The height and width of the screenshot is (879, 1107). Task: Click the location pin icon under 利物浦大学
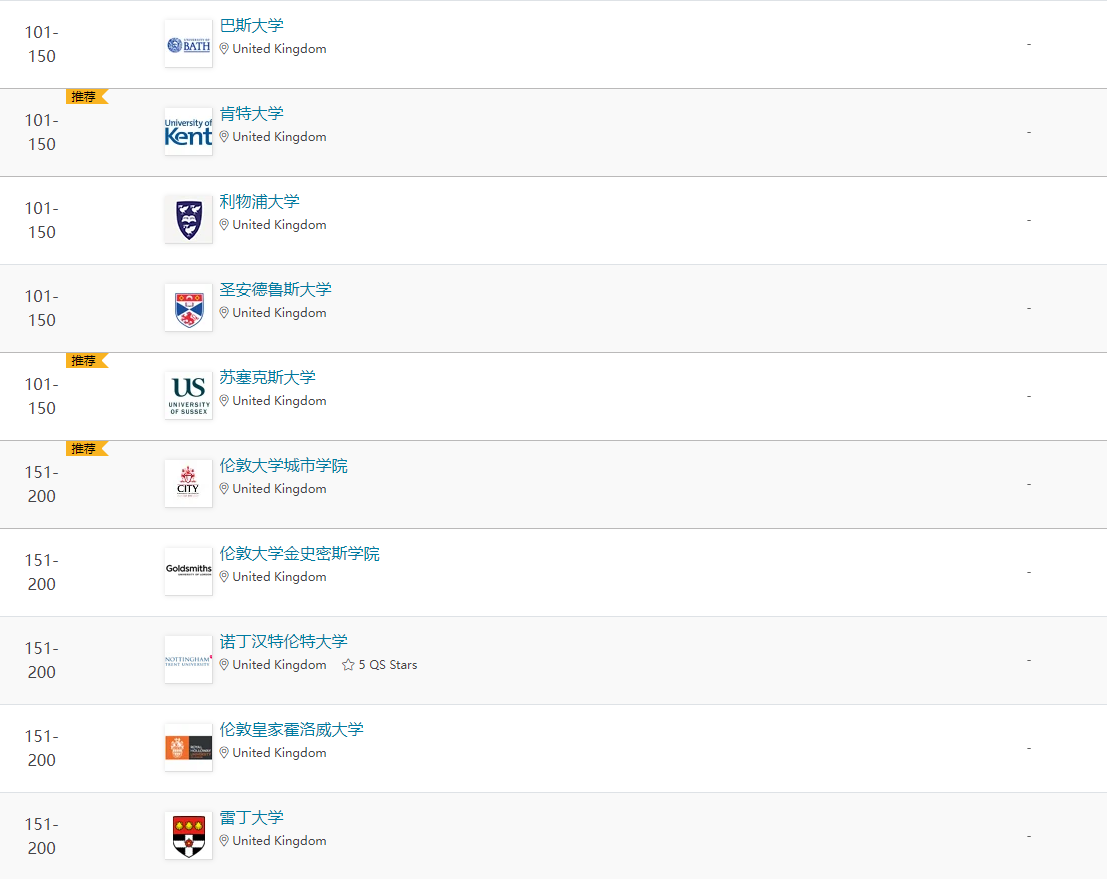point(224,225)
